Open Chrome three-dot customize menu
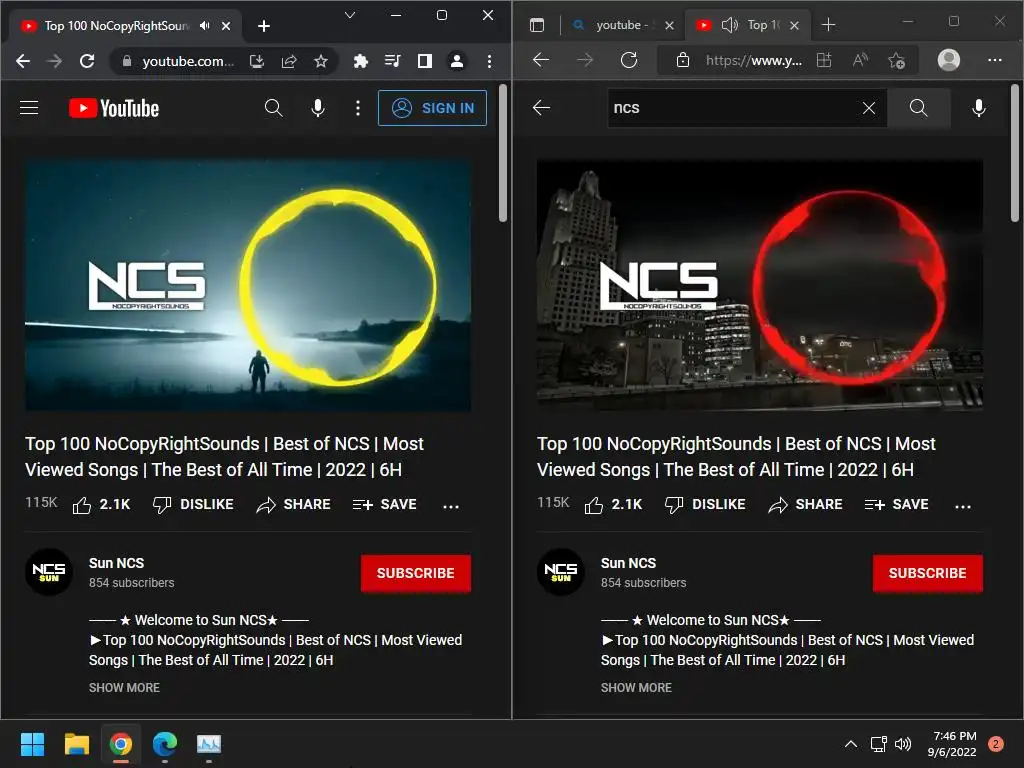 coord(489,61)
